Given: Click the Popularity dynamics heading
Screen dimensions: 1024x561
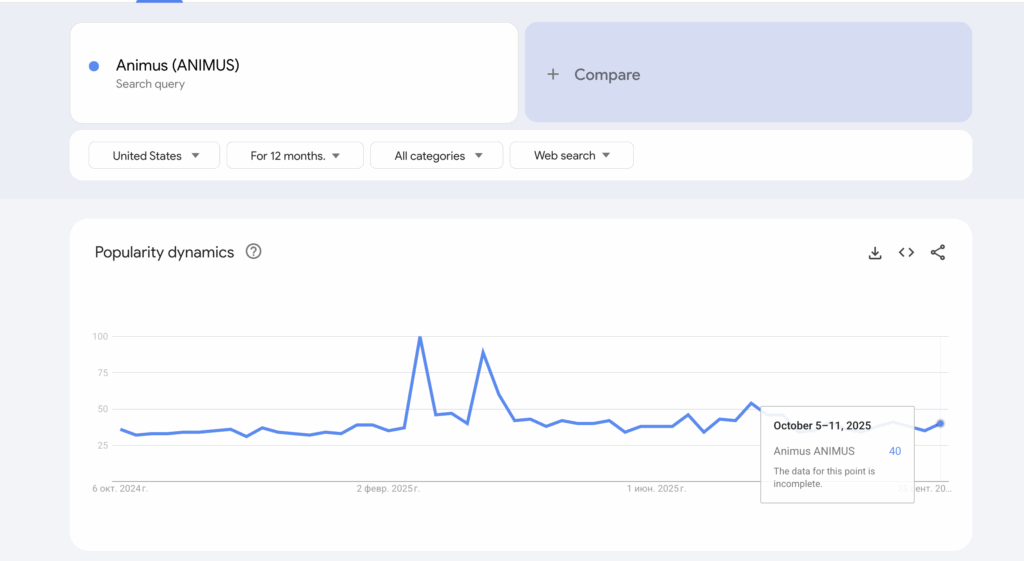Looking at the screenshot, I should tap(164, 252).
